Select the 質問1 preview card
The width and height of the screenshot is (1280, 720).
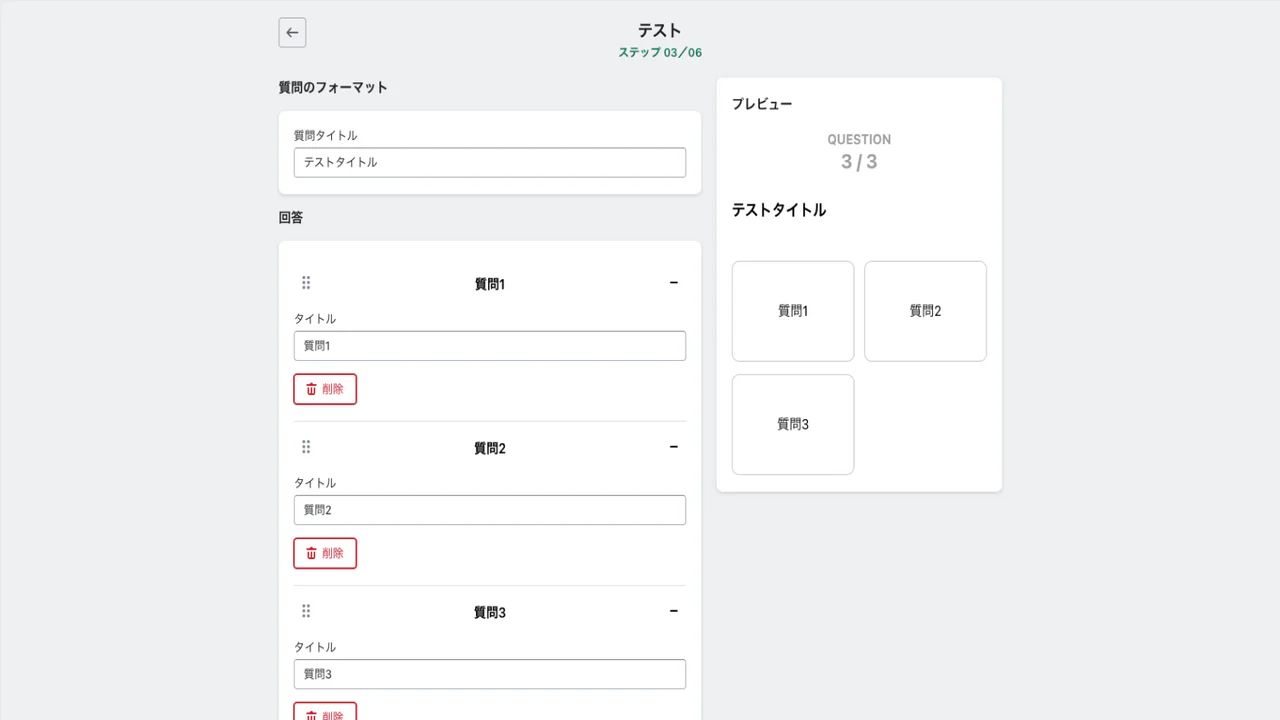click(793, 311)
